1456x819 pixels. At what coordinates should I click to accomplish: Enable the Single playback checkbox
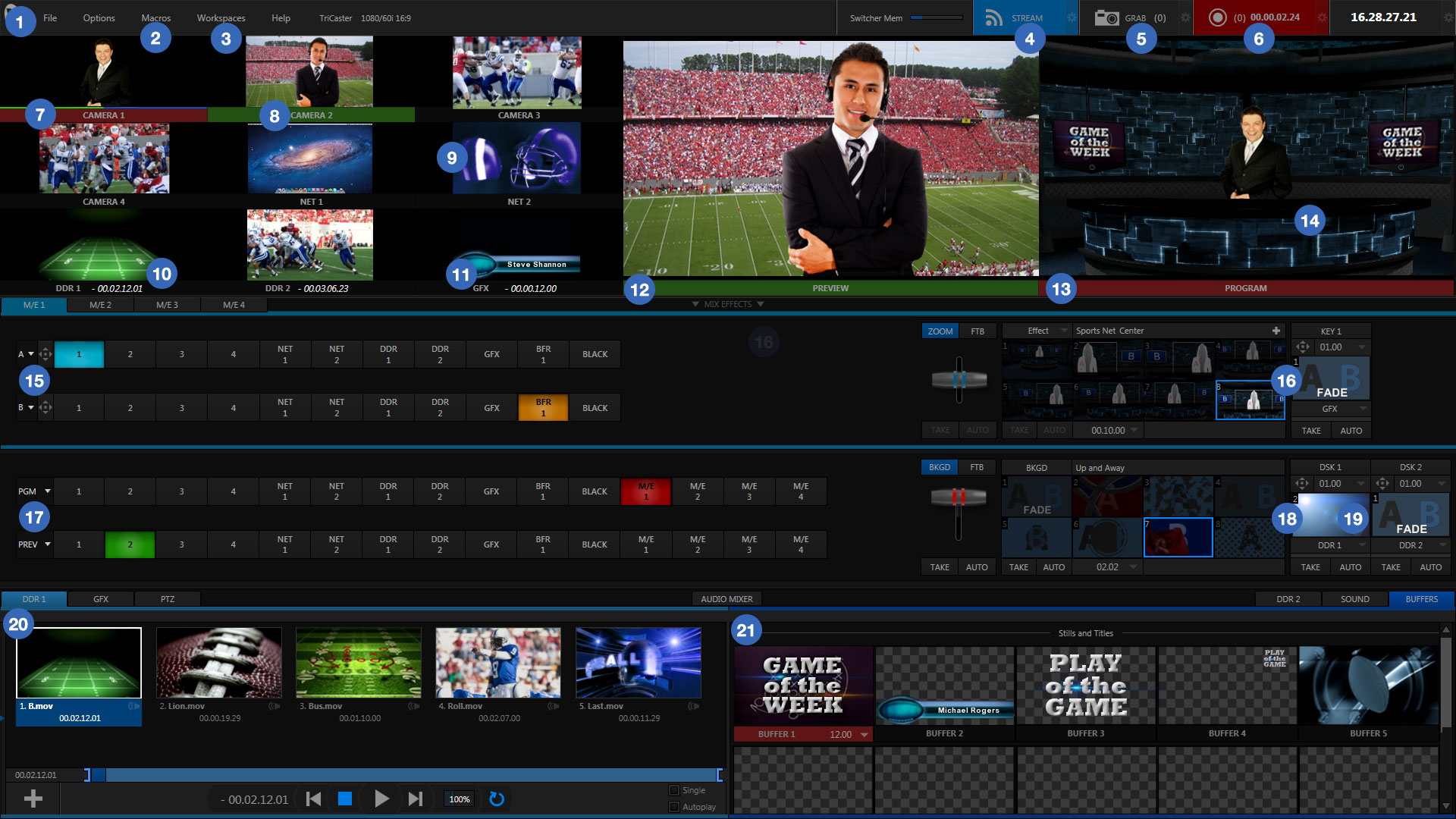pyautogui.click(x=673, y=790)
